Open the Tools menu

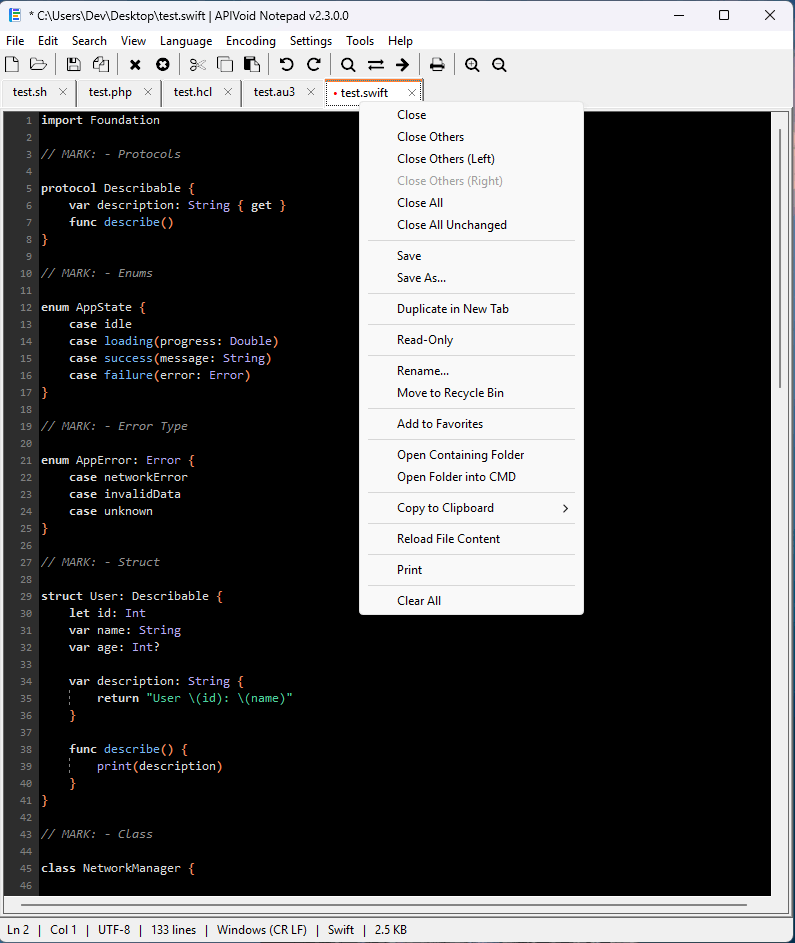[x=360, y=41]
